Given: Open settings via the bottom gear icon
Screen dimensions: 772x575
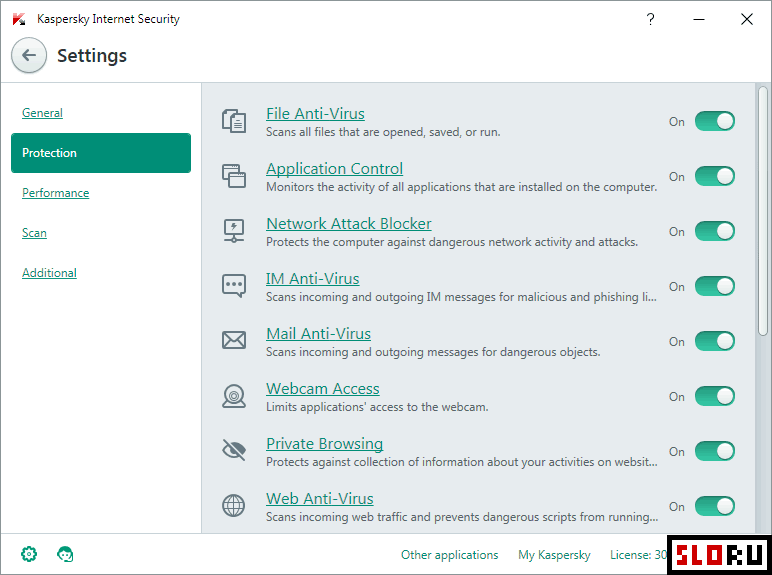Looking at the screenshot, I should tap(29, 554).
